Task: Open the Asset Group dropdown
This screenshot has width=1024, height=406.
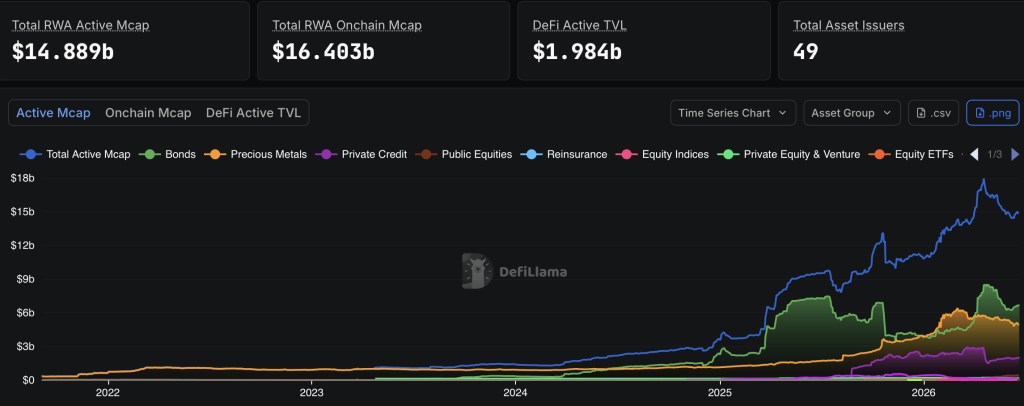Action: coord(852,113)
